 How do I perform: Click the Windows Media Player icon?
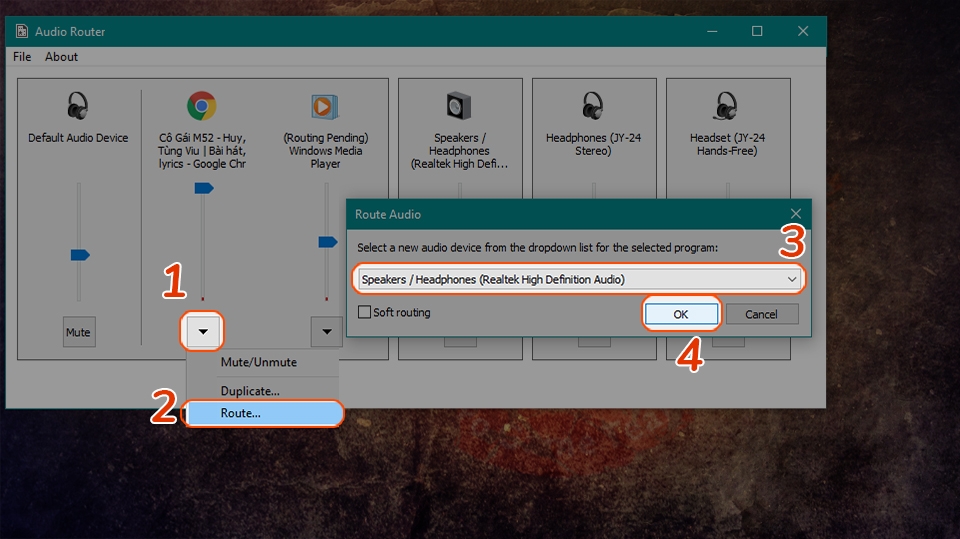pyautogui.click(x=324, y=107)
